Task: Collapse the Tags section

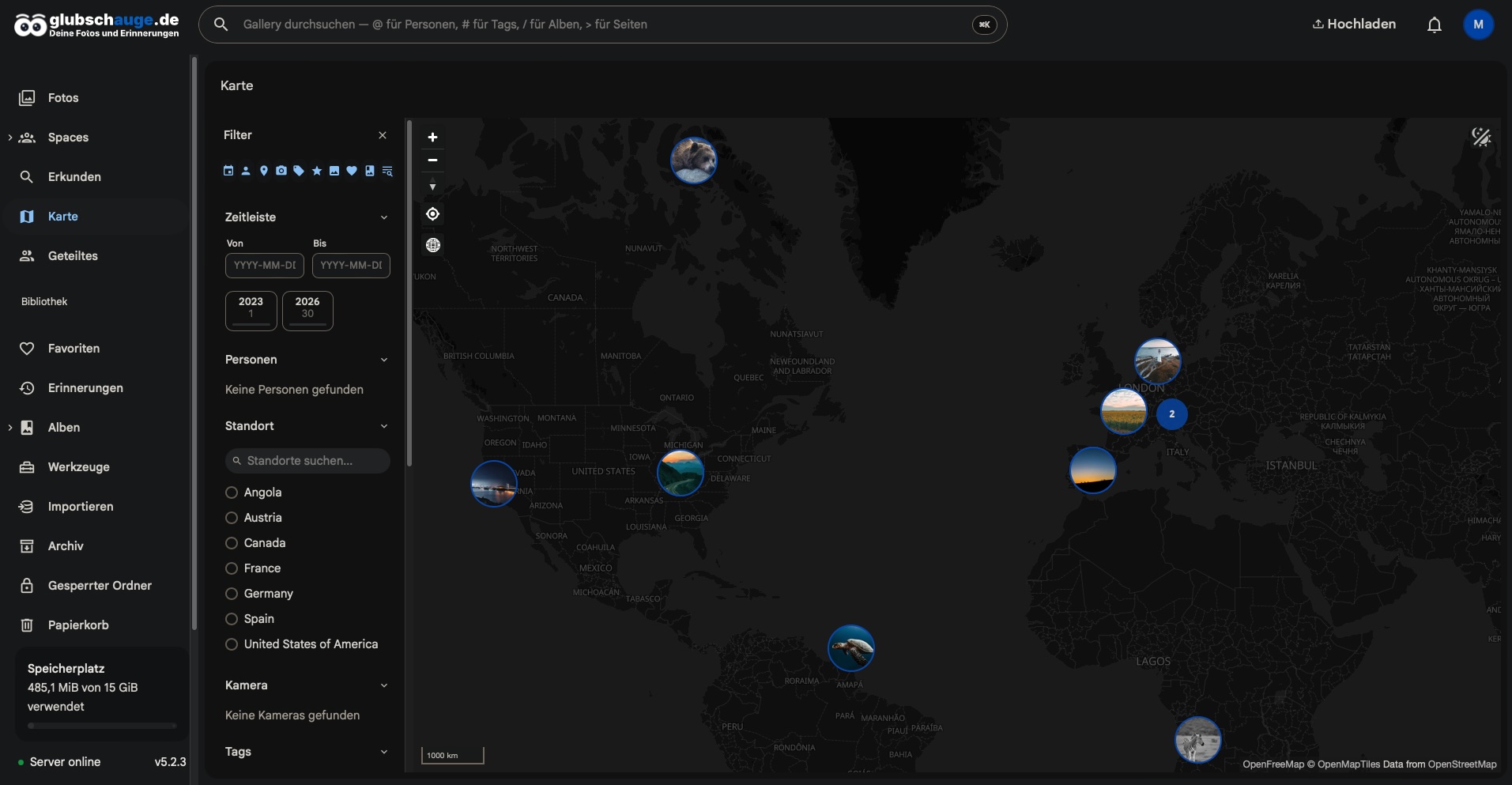Action: pyautogui.click(x=384, y=752)
